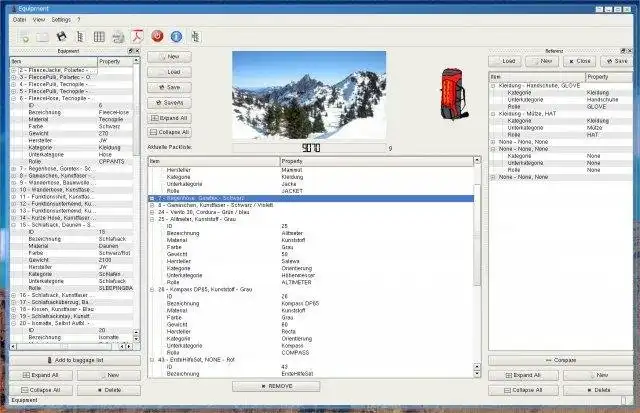This screenshot has height=413, width=640.
Task: Click the 9070 weight LCD display
Action: click(x=309, y=148)
